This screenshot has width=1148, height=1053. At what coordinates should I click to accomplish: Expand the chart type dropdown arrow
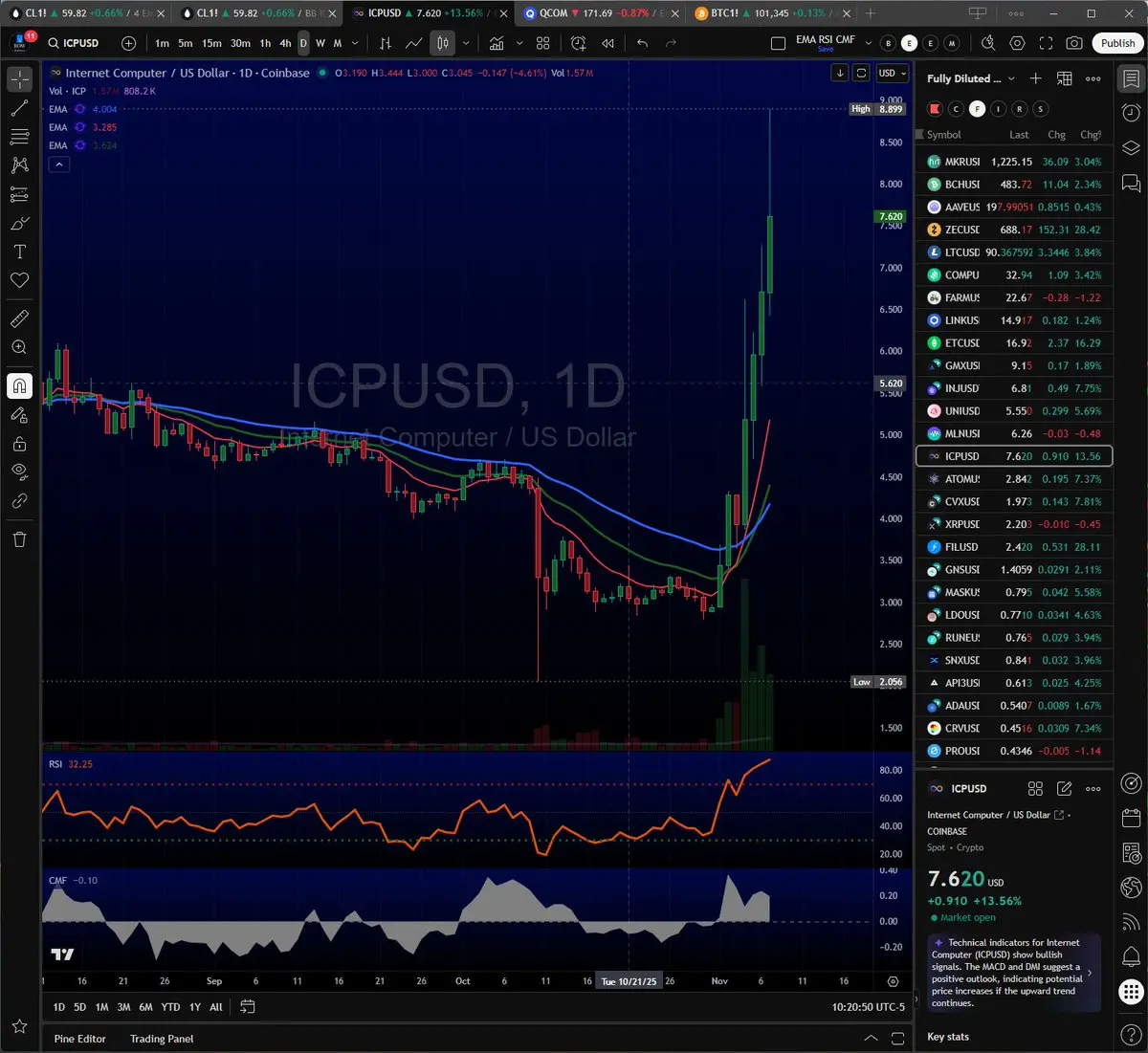pos(466,43)
